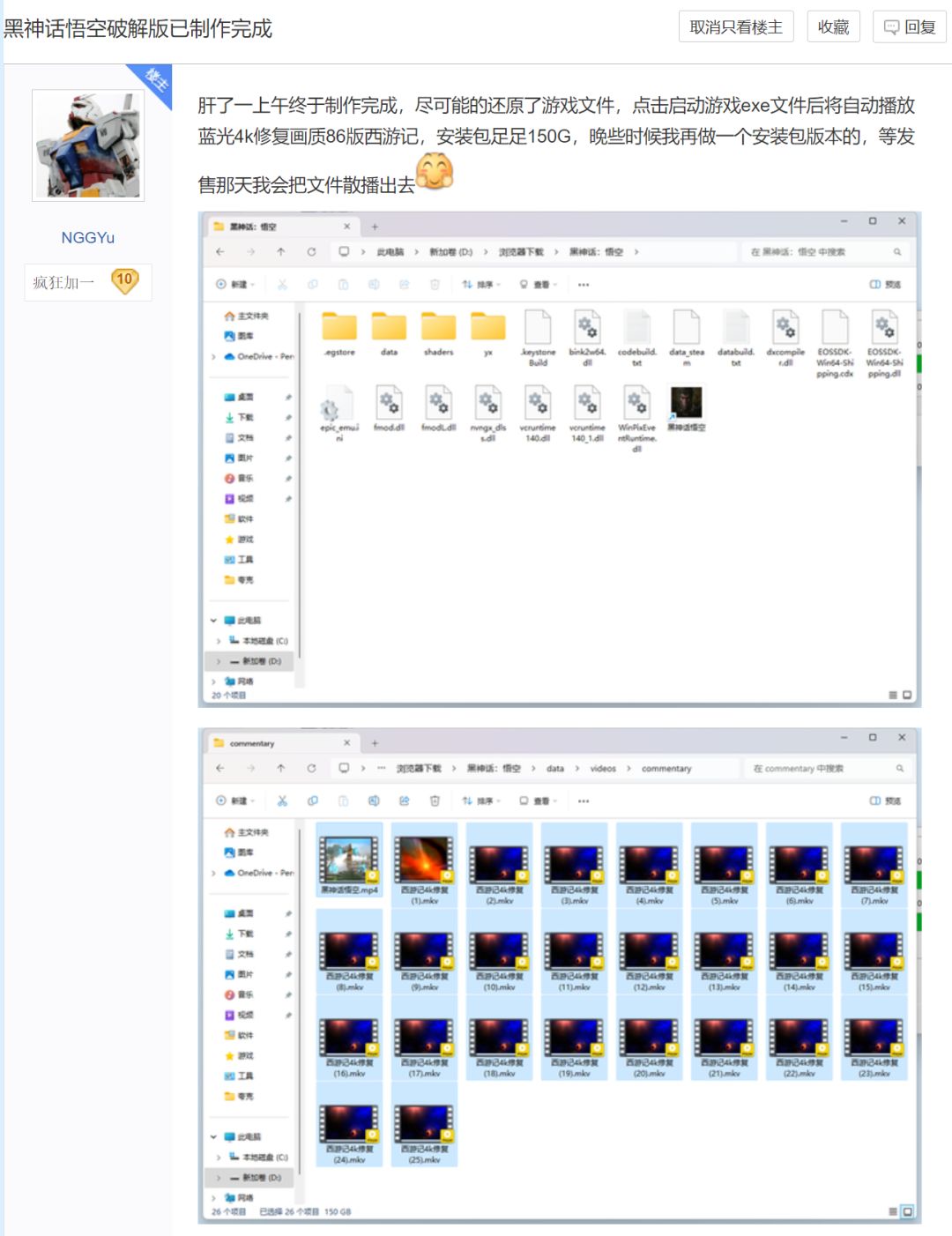Click the share icon in the lower Explorer toolbar
Screen dimensions: 952x1236
pyautogui.click(x=404, y=800)
